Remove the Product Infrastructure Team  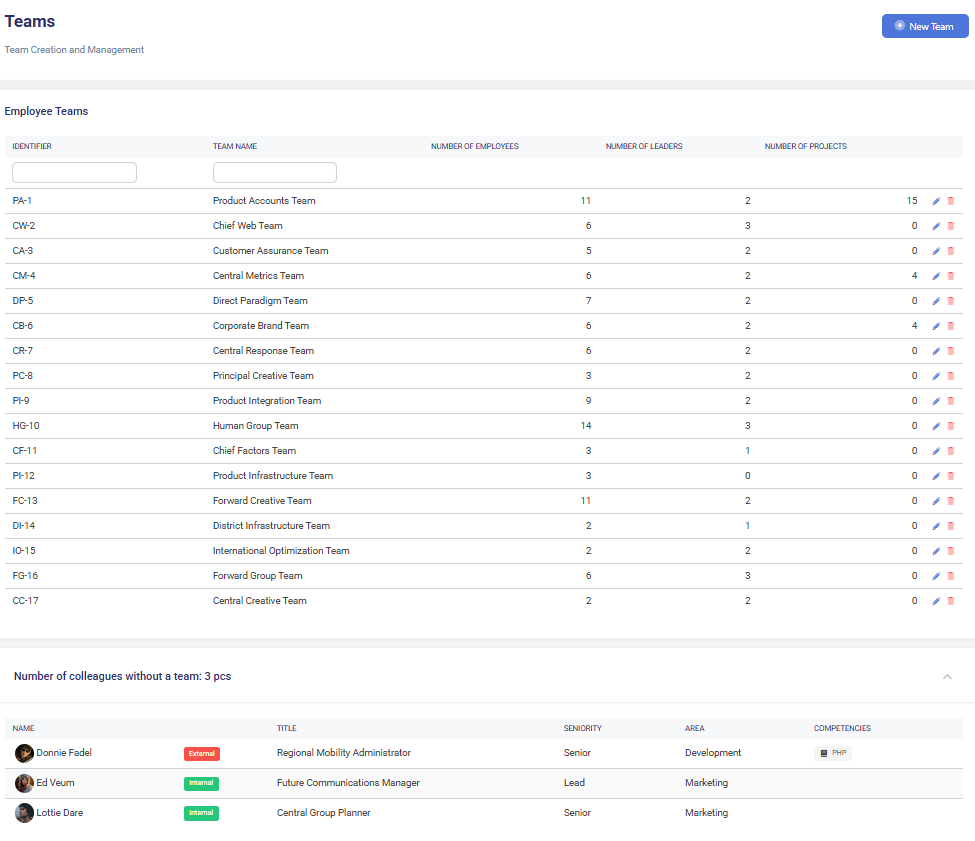point(950,476)
